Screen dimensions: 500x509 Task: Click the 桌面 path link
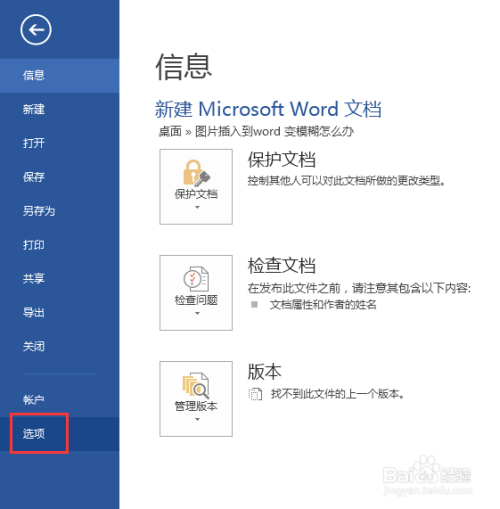click(170, 131)
